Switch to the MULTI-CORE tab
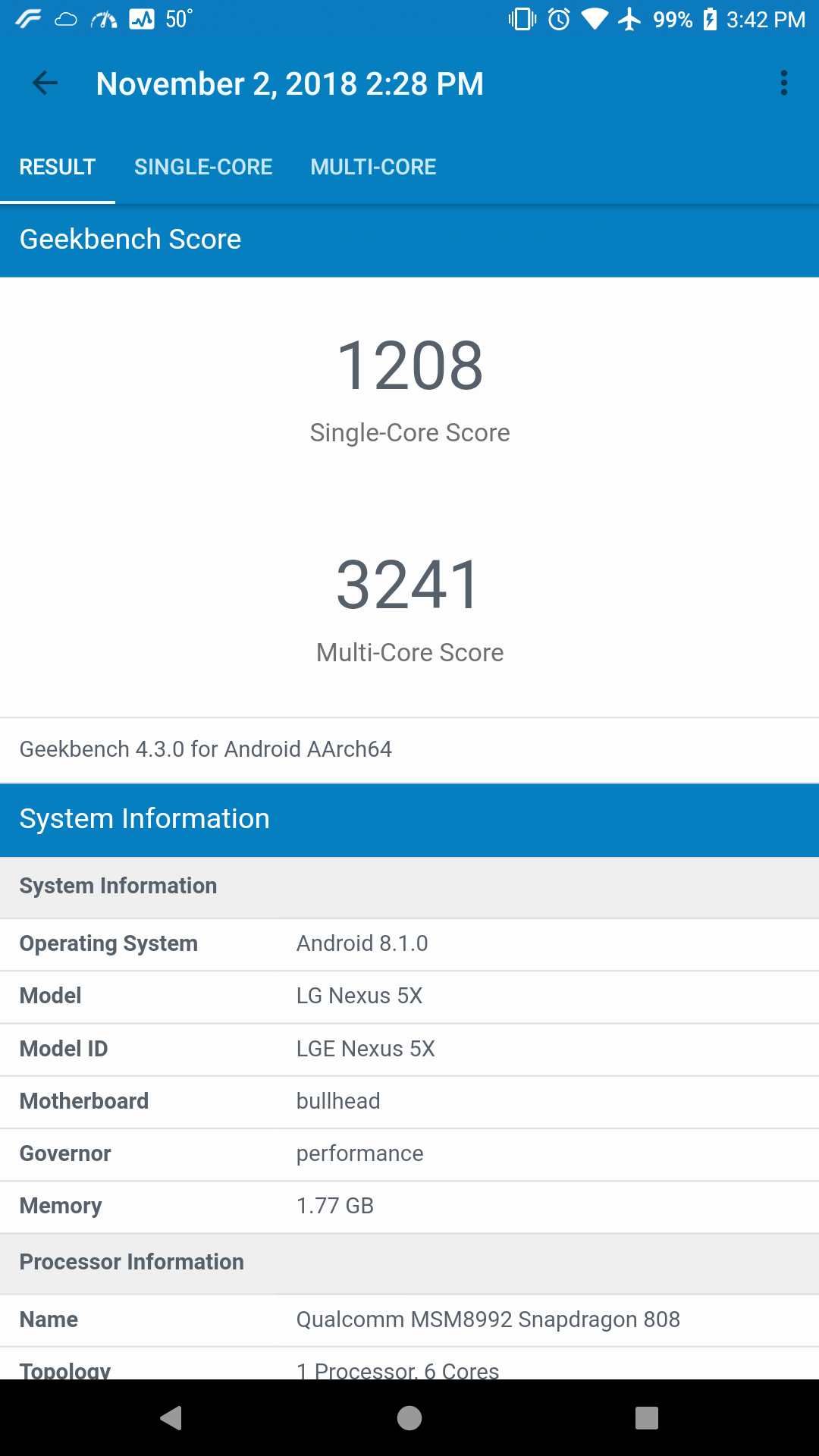The height and width of the screenshot is (1456, 819). (373, 167)
